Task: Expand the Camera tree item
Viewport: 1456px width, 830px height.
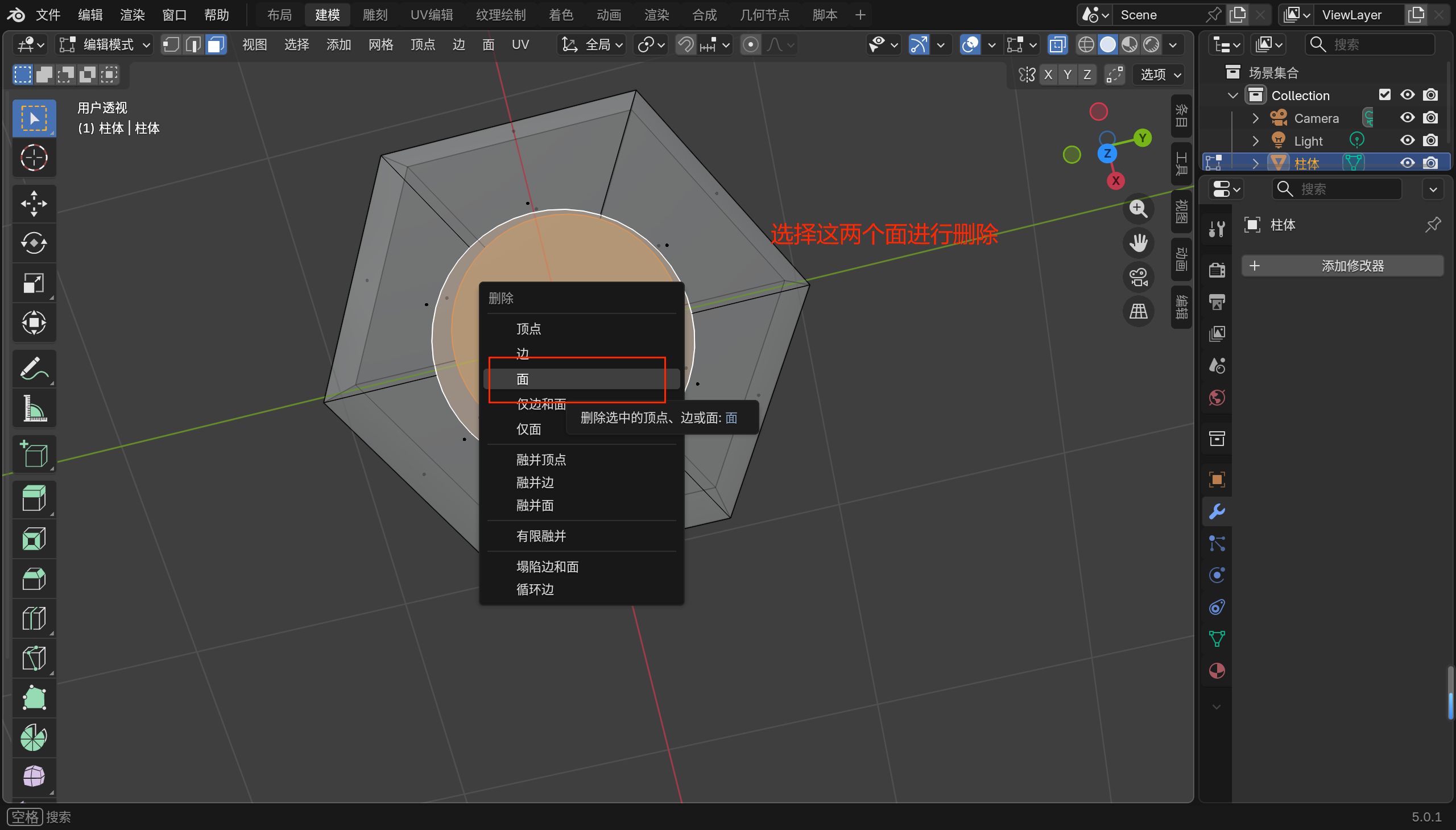Action: [x=1255, y=118]
